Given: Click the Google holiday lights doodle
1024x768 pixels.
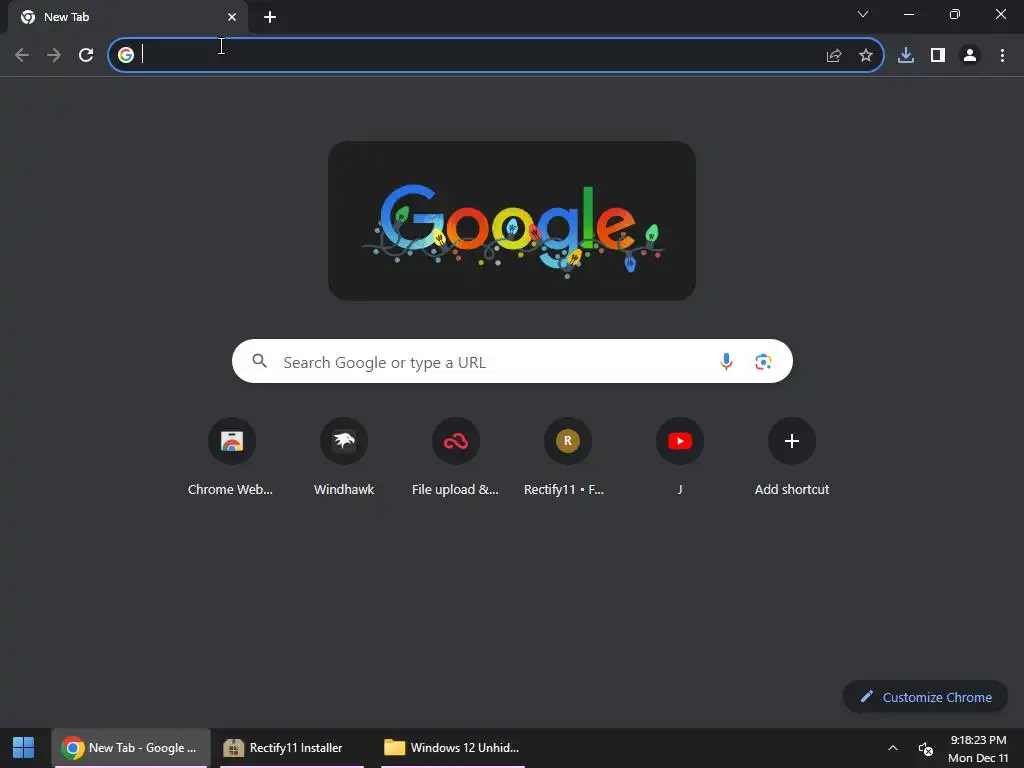Looking at the screenshot, I should [512, 221].
